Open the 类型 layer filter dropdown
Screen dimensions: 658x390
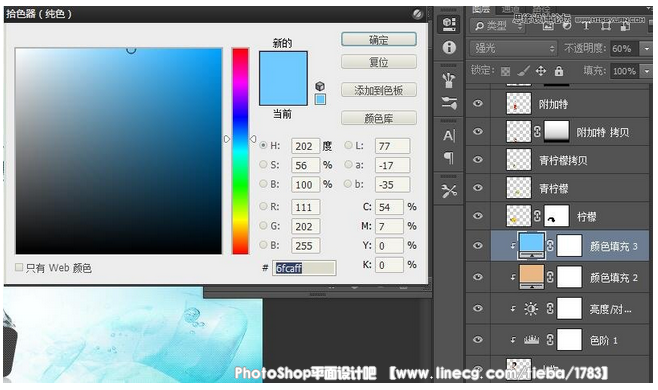[x=498, y=26]
